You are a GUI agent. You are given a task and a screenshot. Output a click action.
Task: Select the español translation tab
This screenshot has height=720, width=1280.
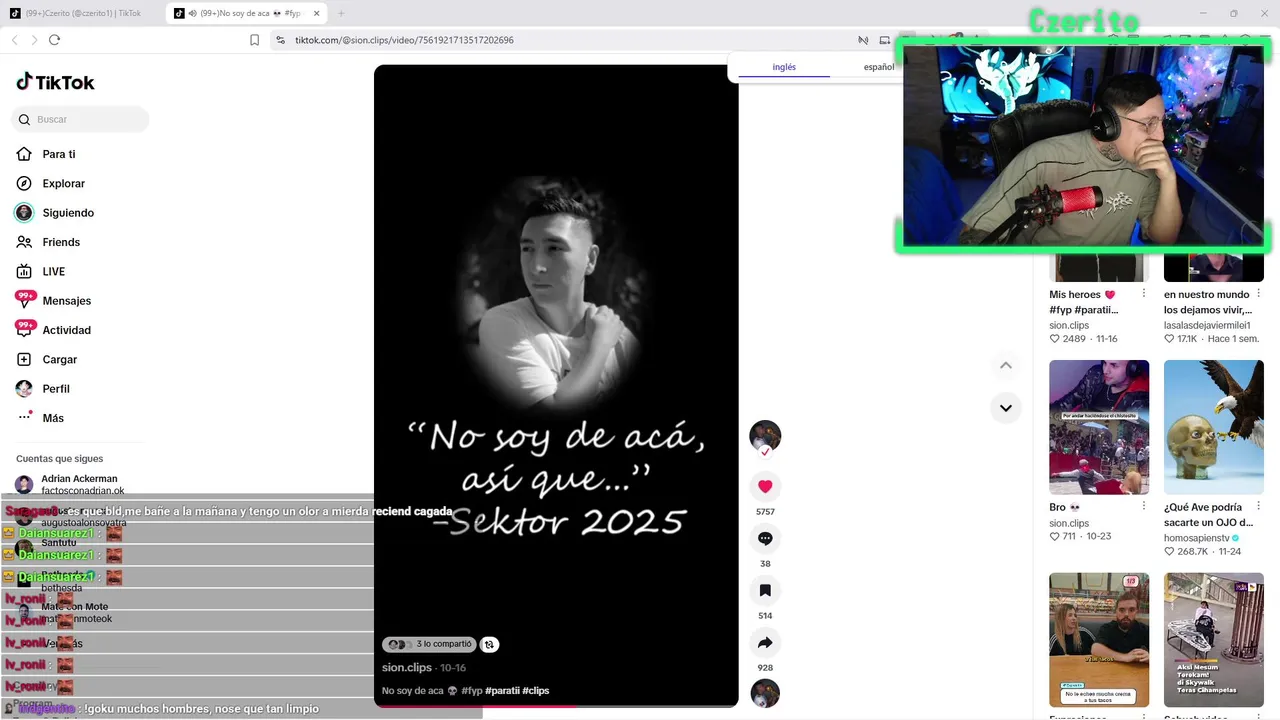879,67
